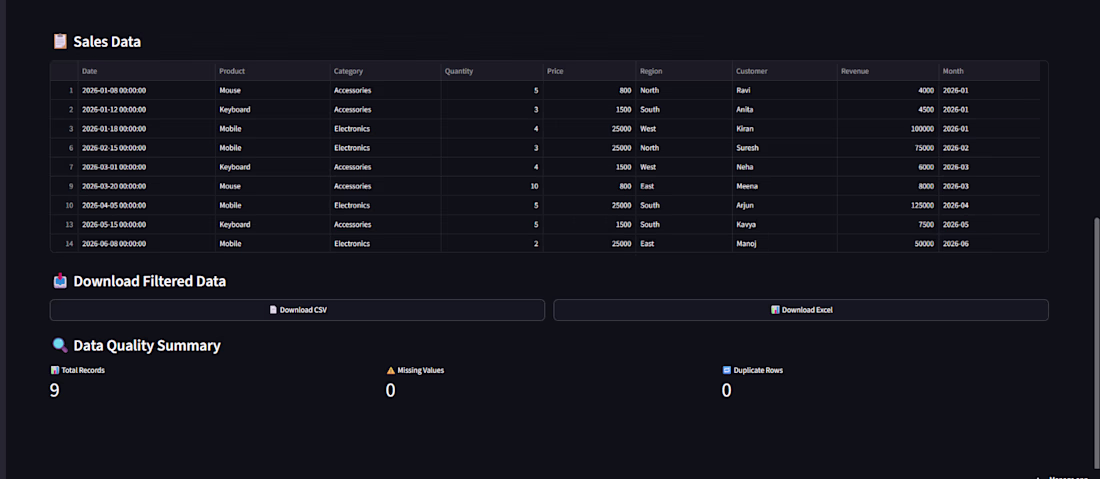Select the date cell 2026-01-12 00:00:00

pos(146,109)
